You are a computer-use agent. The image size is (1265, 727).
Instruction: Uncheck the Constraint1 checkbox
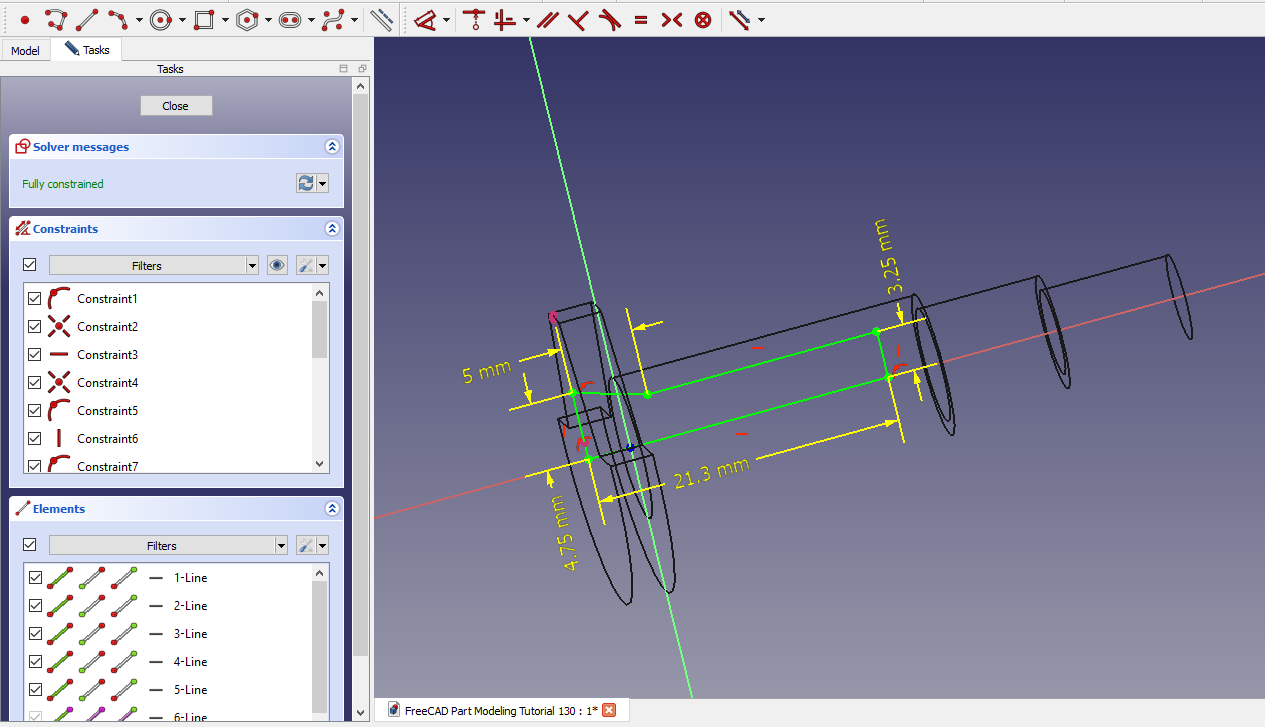35,299
